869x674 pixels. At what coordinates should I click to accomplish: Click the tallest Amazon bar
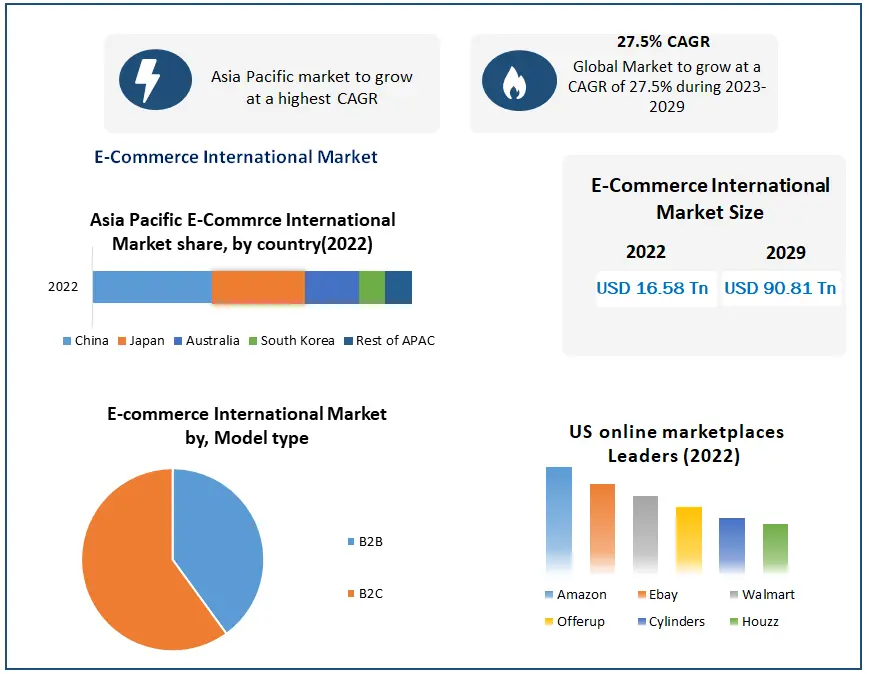pyautogui.click(x=559, y=518)
